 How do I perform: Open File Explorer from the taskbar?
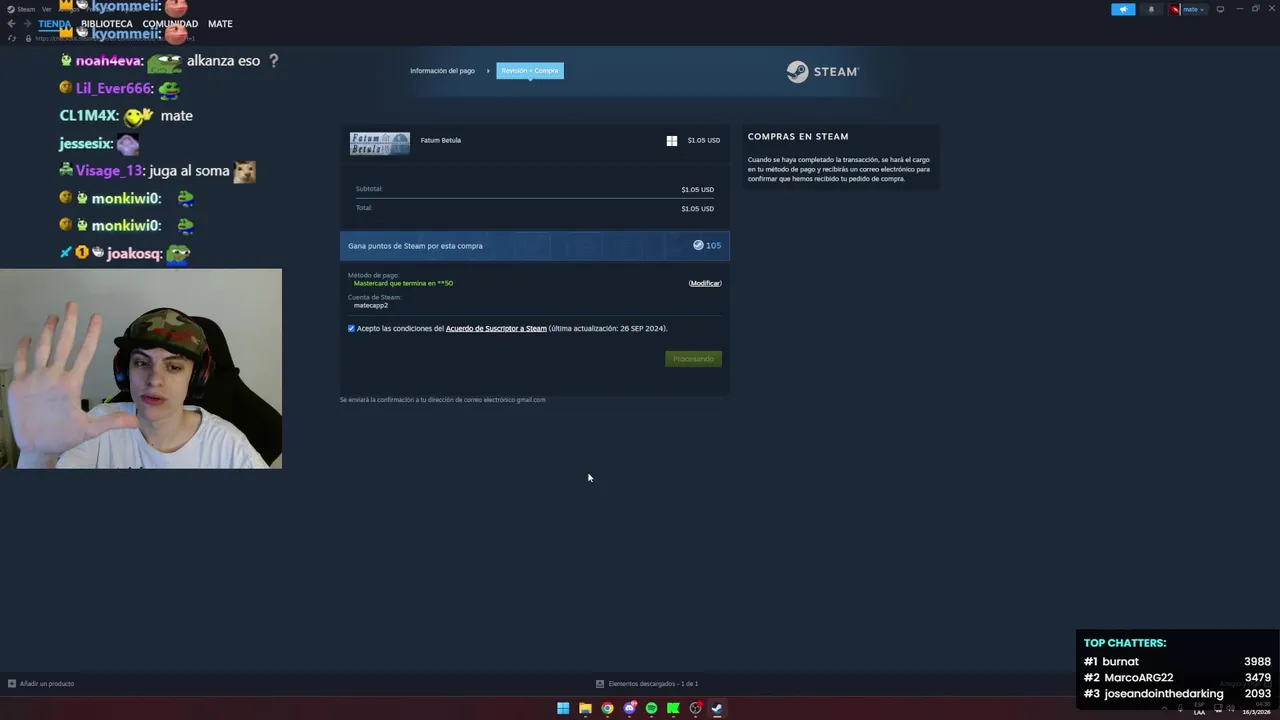(x=585, y=709)
